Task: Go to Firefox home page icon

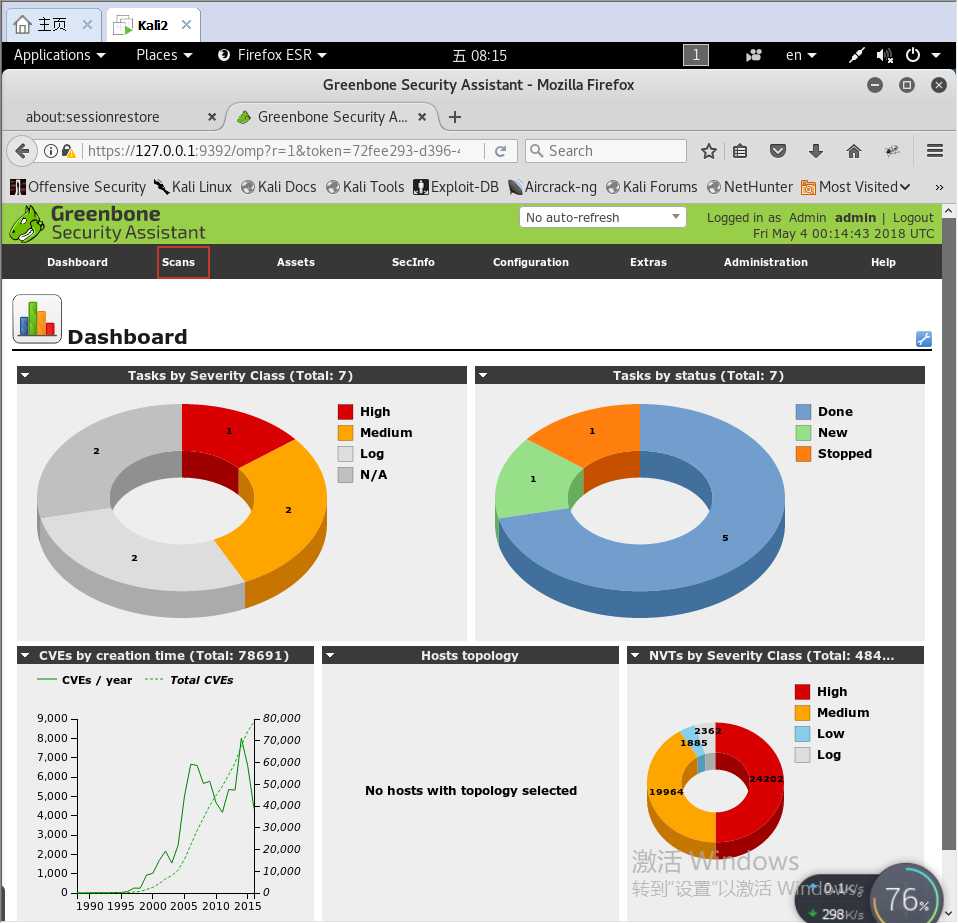Action: point(854,151)
